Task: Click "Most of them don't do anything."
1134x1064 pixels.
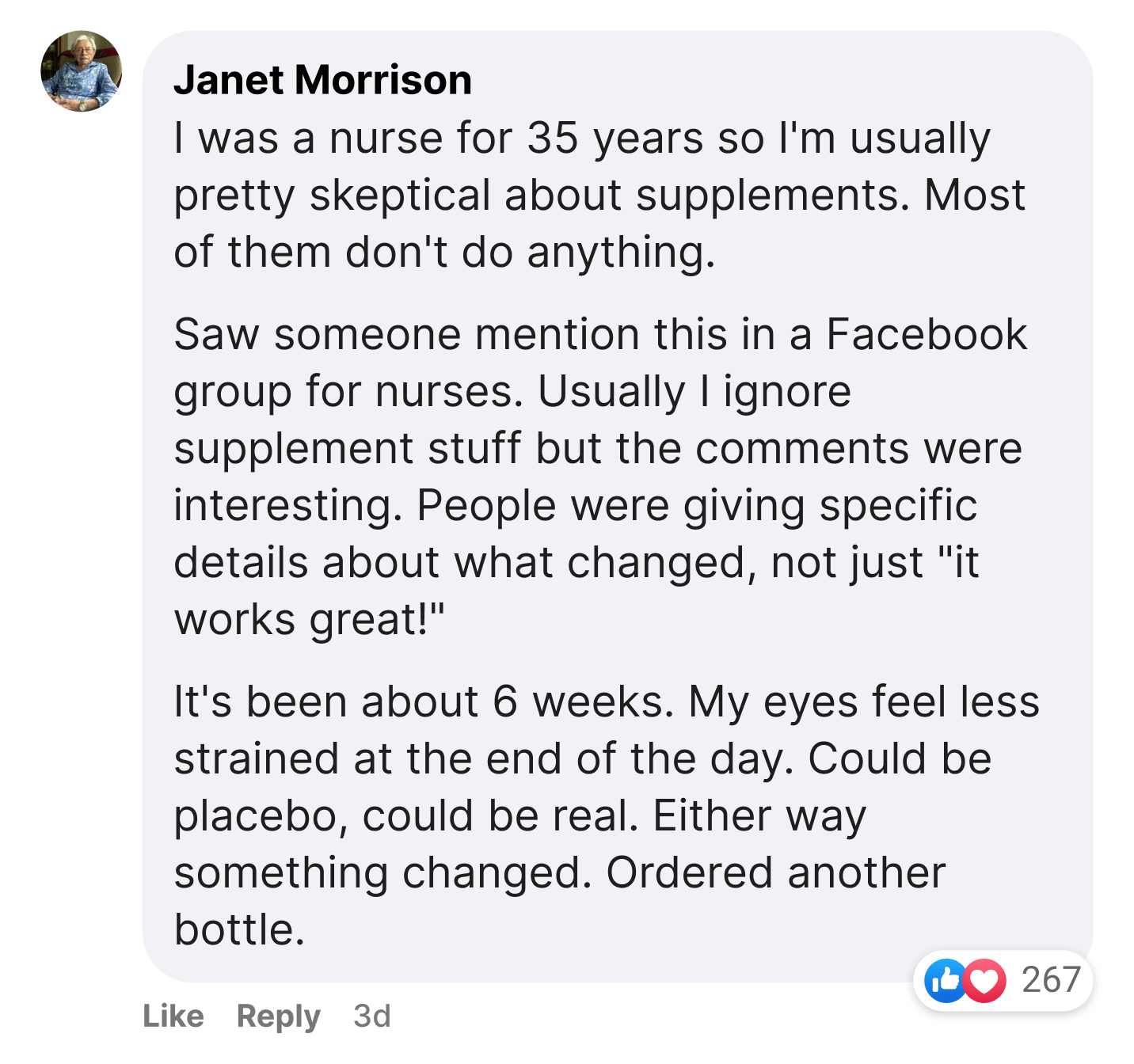Action: point(443,253)
